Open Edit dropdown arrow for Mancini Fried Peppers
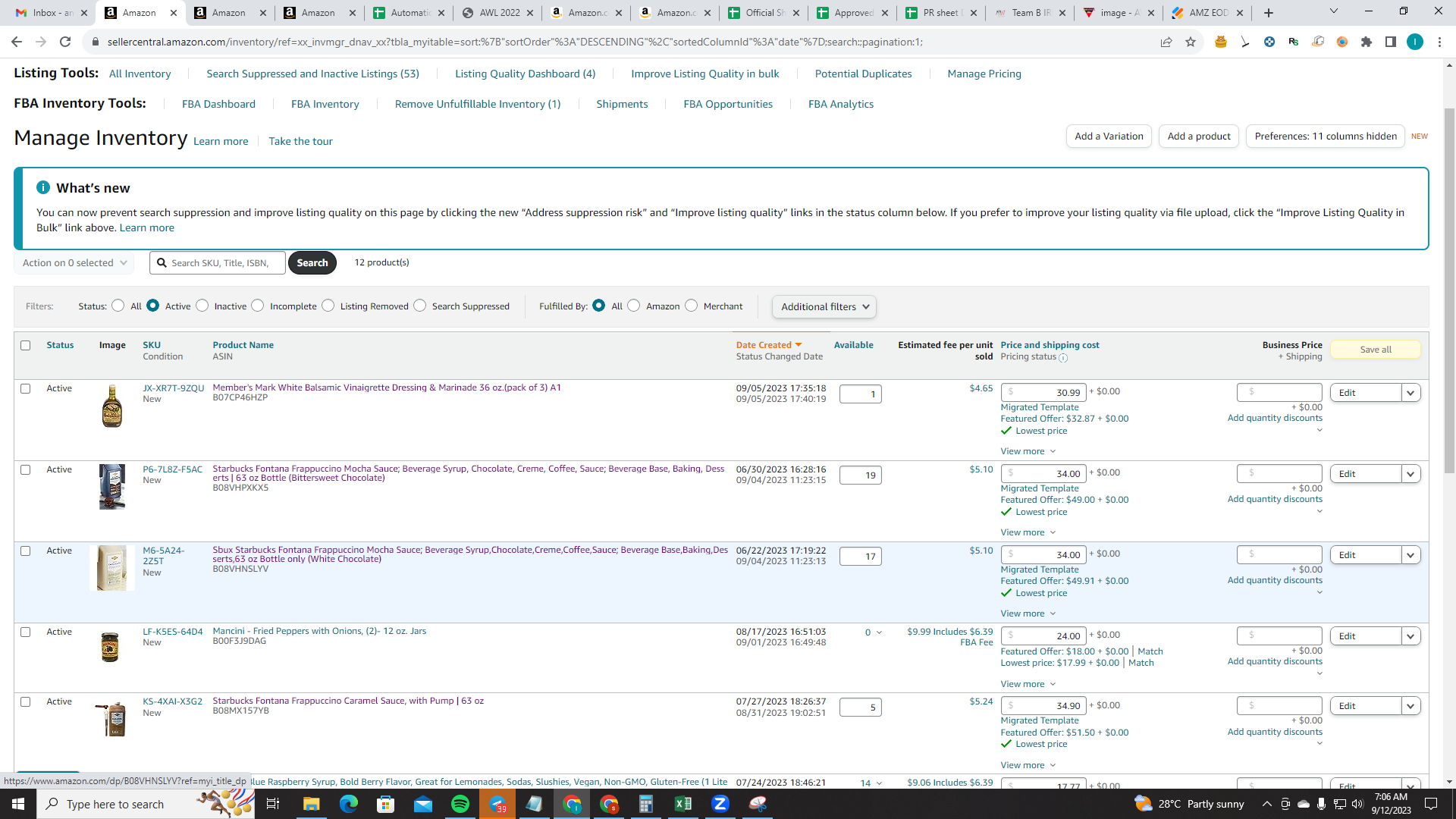 pyautogui.click(x=1410, y=636)
